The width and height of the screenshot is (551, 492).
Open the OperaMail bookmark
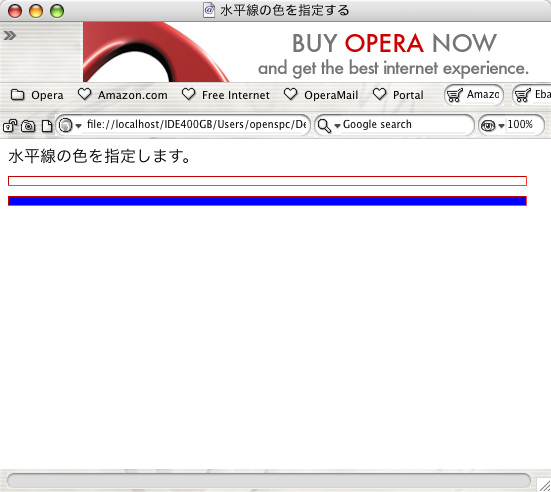pos(321,95)
